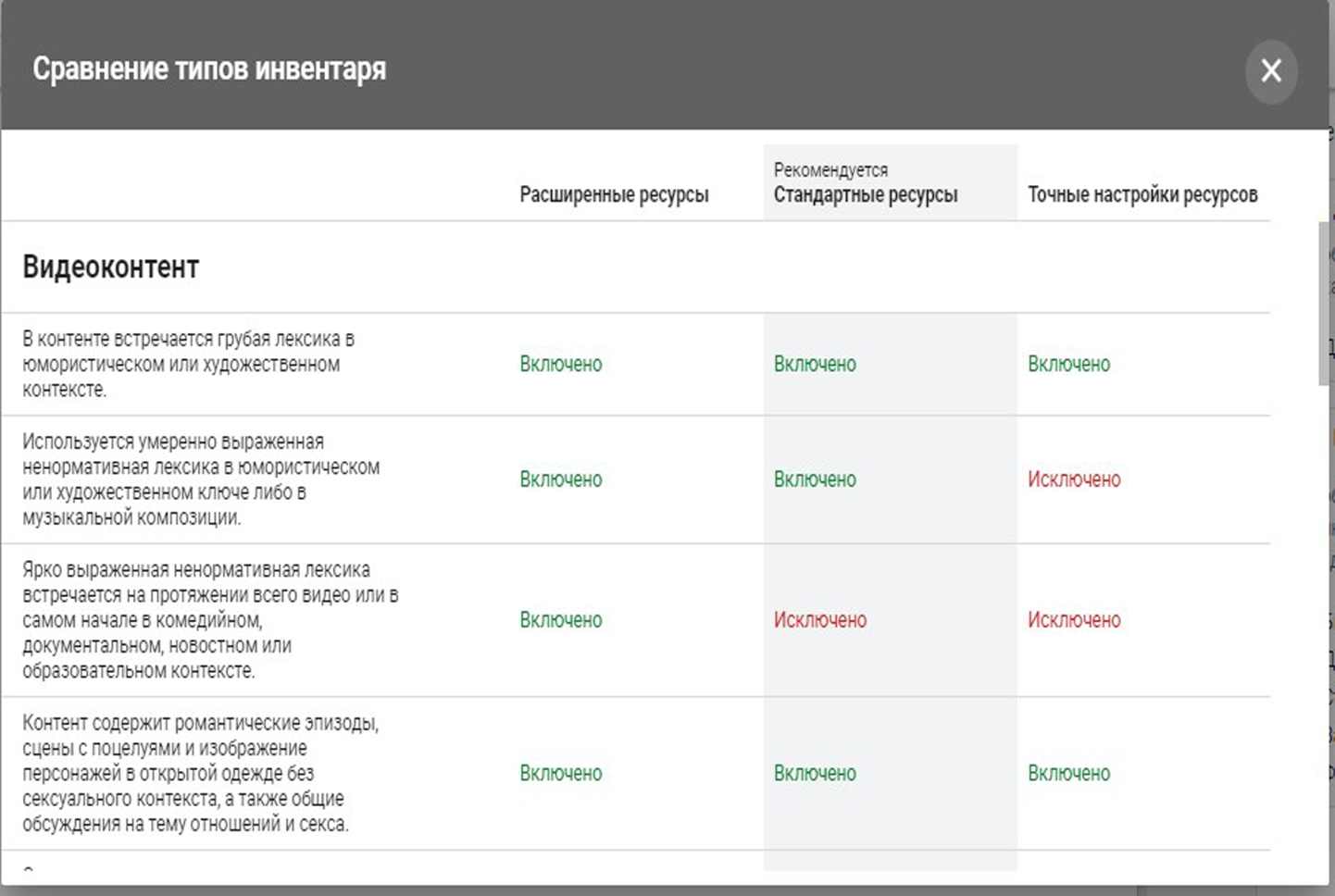Click 'Включено' under Точные настройки for romantic row
The image size is (1335, 896).
[1068, 773]
